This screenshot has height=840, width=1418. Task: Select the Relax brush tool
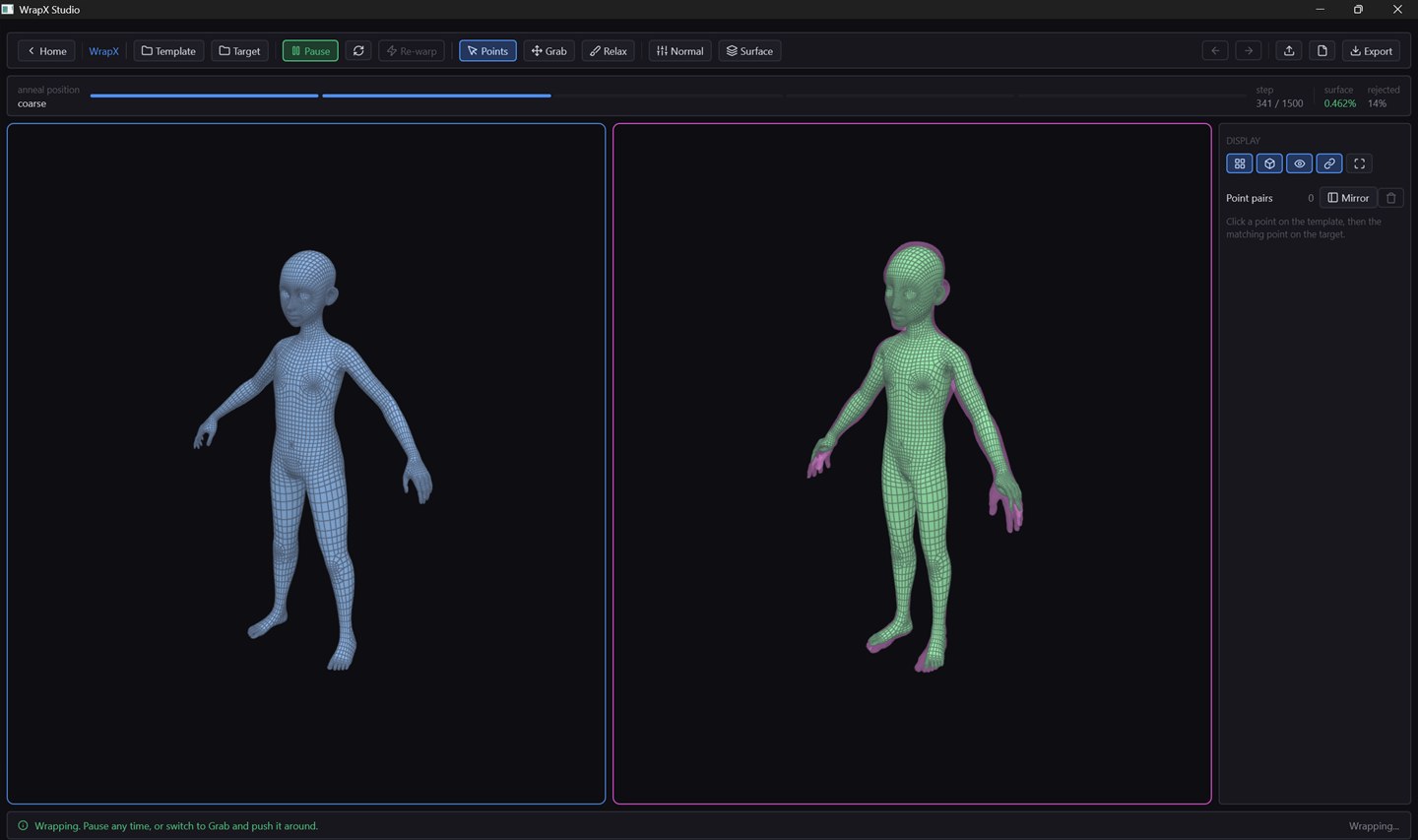click(x=609, y=51)
